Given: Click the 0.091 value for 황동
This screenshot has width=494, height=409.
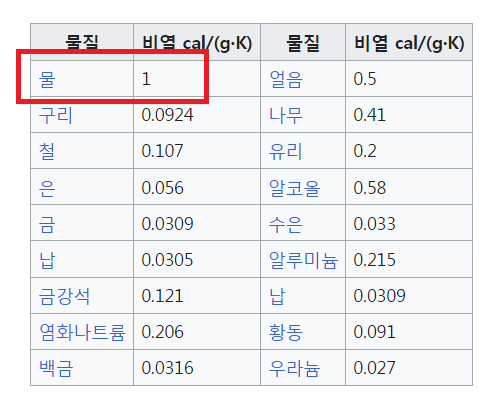Looking at the screenshot, I should 374,332.
